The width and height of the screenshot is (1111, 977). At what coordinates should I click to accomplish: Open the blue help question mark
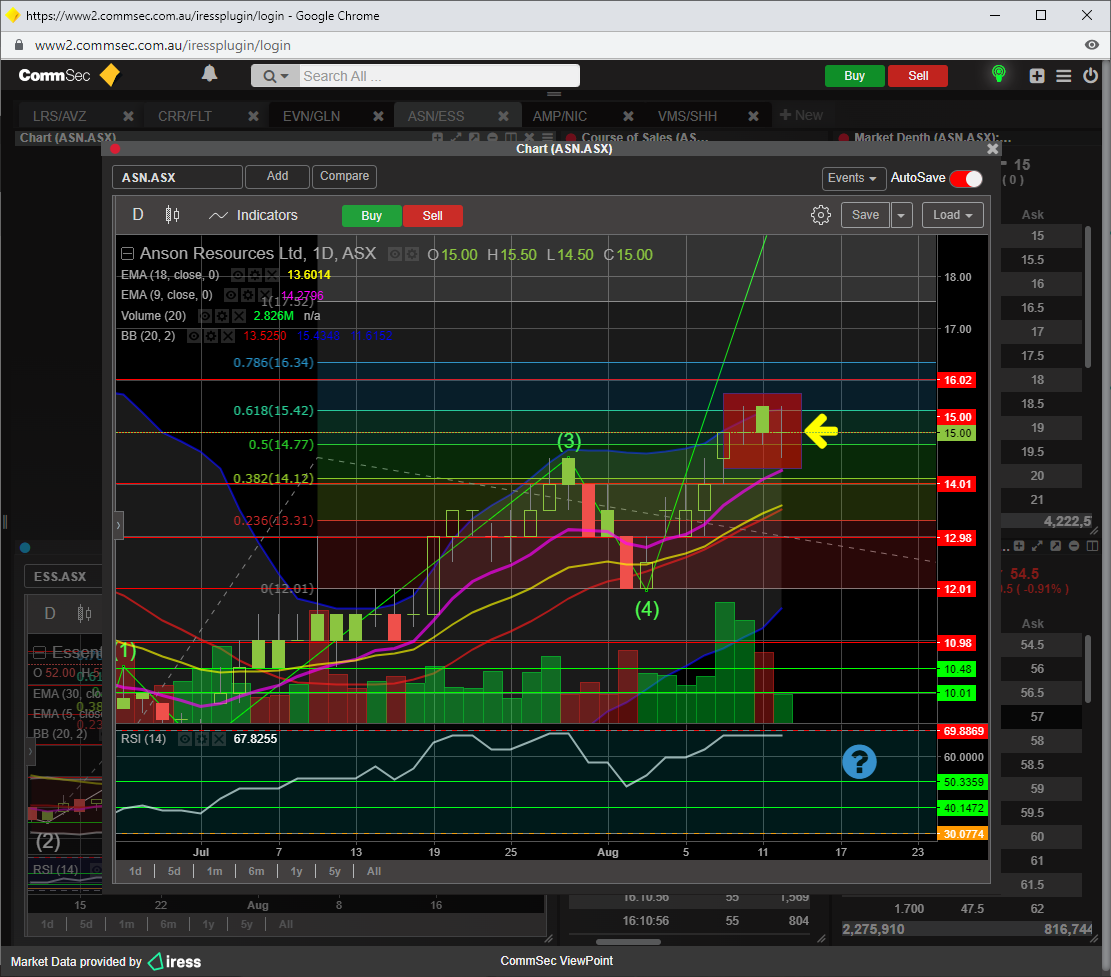[x=859, y=762]
